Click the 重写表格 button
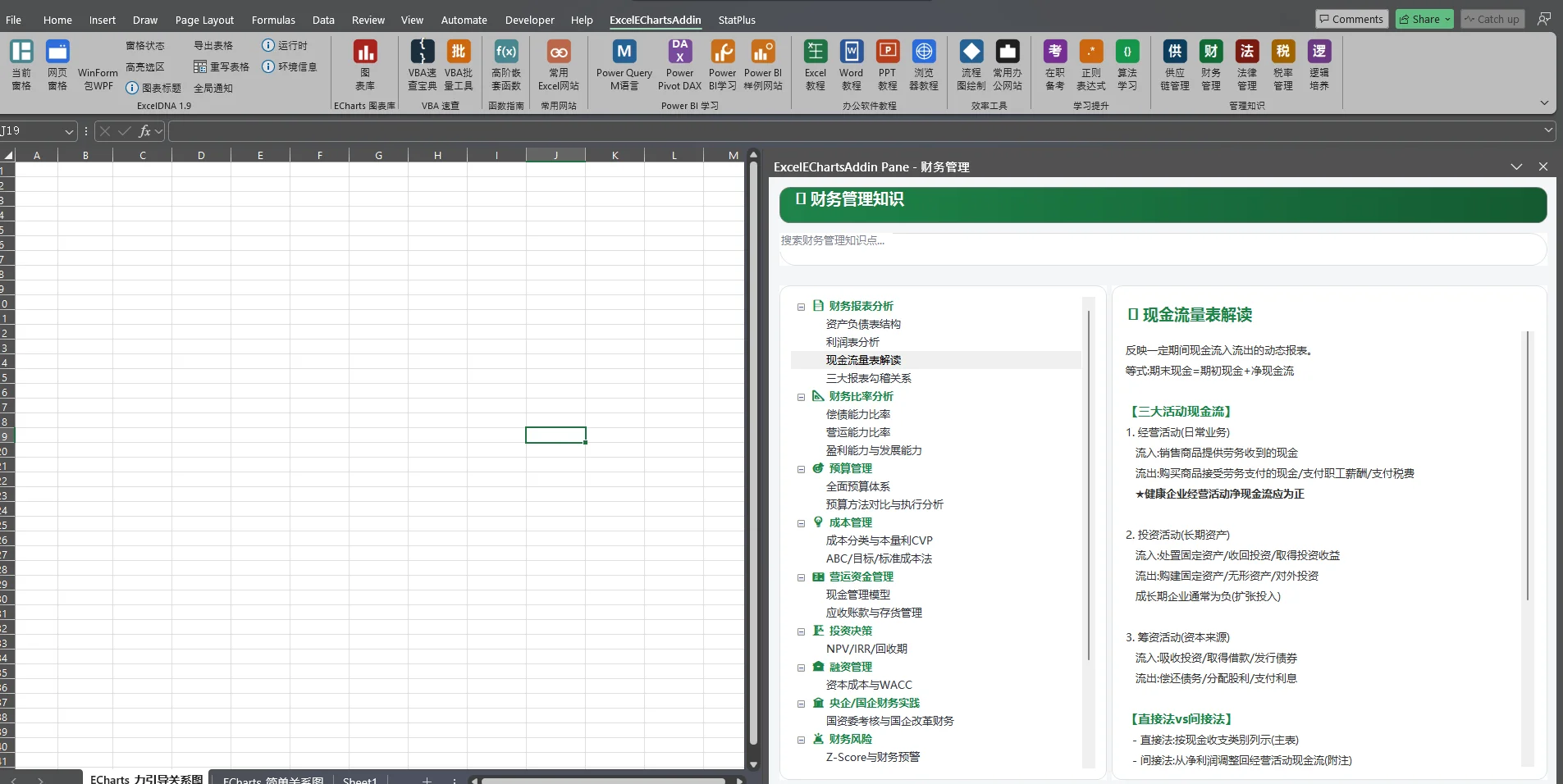Viewport: 1563px width, 784px height. pyautogui.click(x=222, y=66)
